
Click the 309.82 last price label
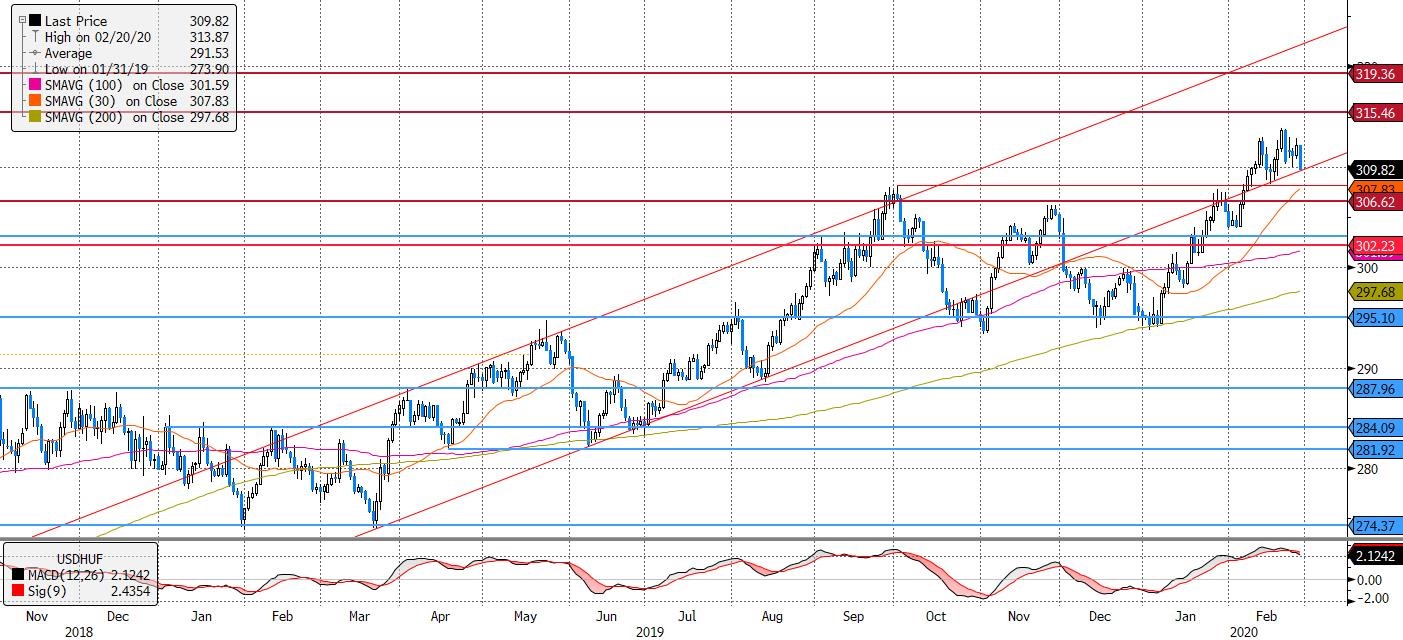pyautogui.click(x=1375, y=170)
